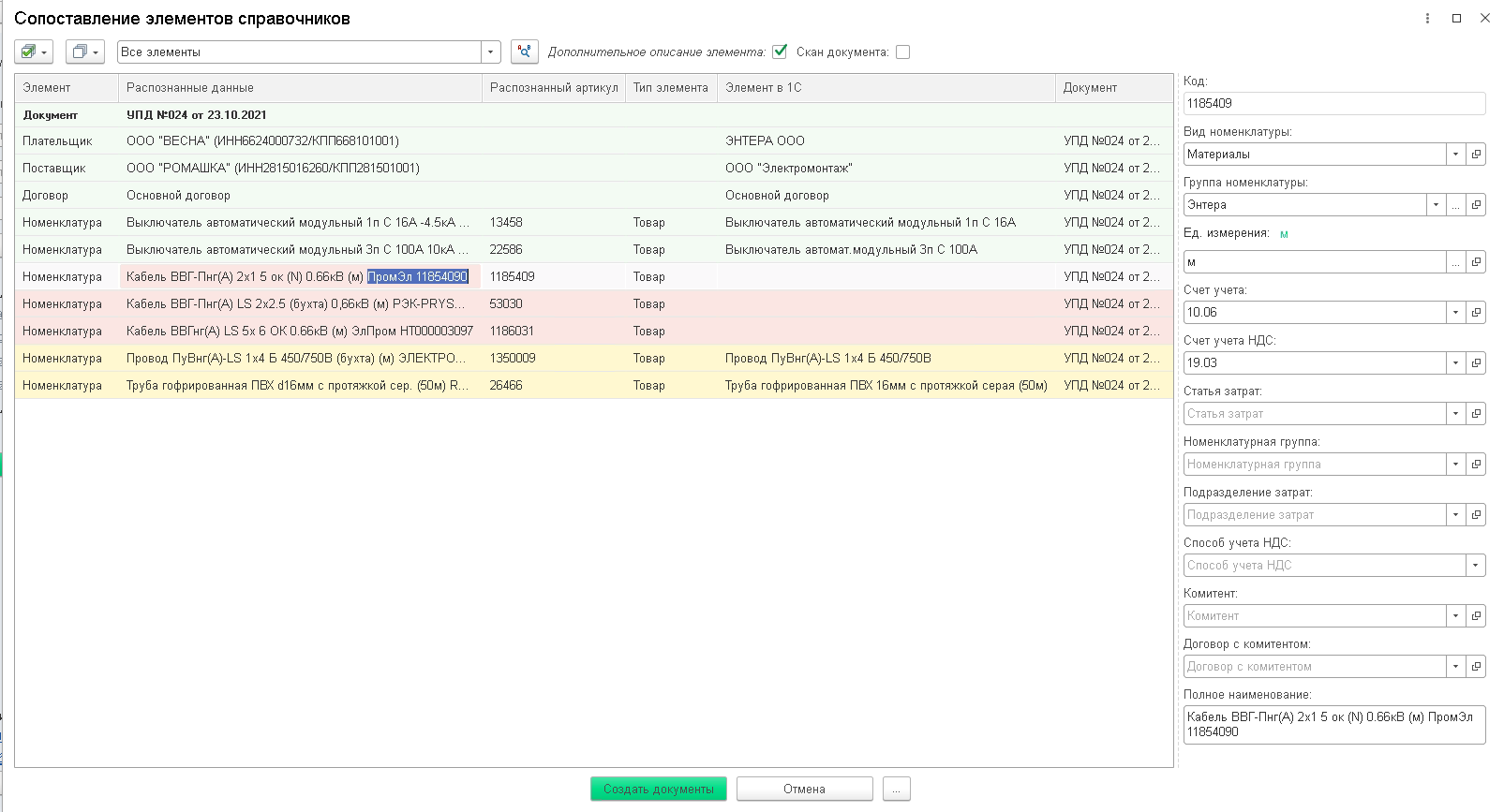Viewport: 1504px width, 812px height.
Task: Uncheck Дополнительное описание элемента checkbox
Action: [x=780, y=52]
